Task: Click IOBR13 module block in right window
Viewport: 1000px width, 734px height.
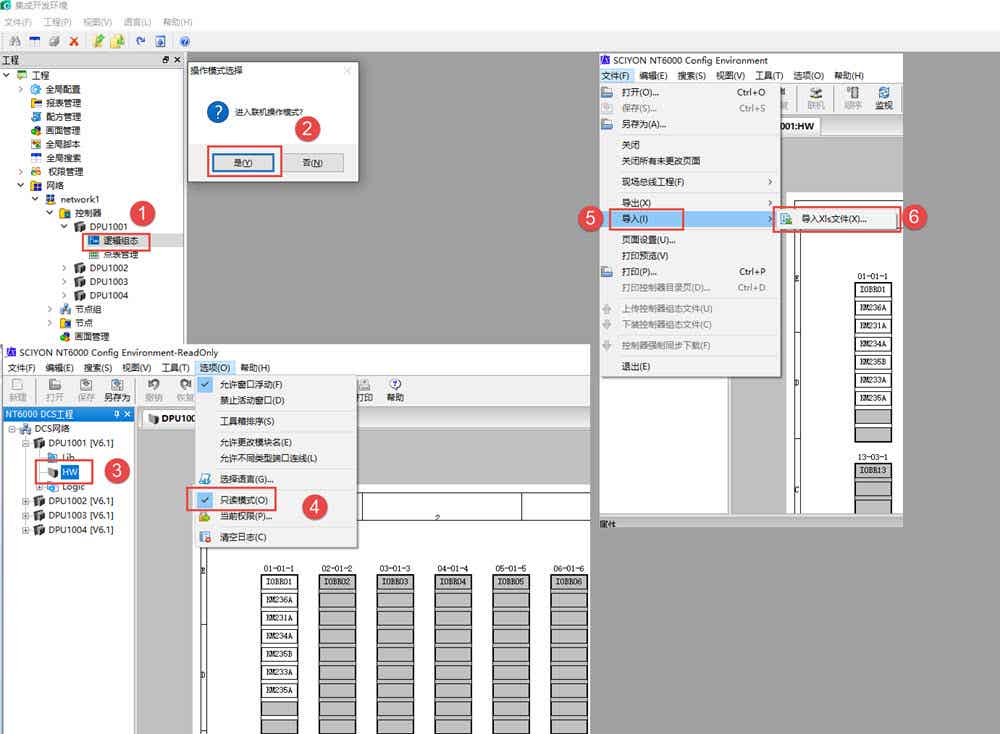Action: point(872,470)
